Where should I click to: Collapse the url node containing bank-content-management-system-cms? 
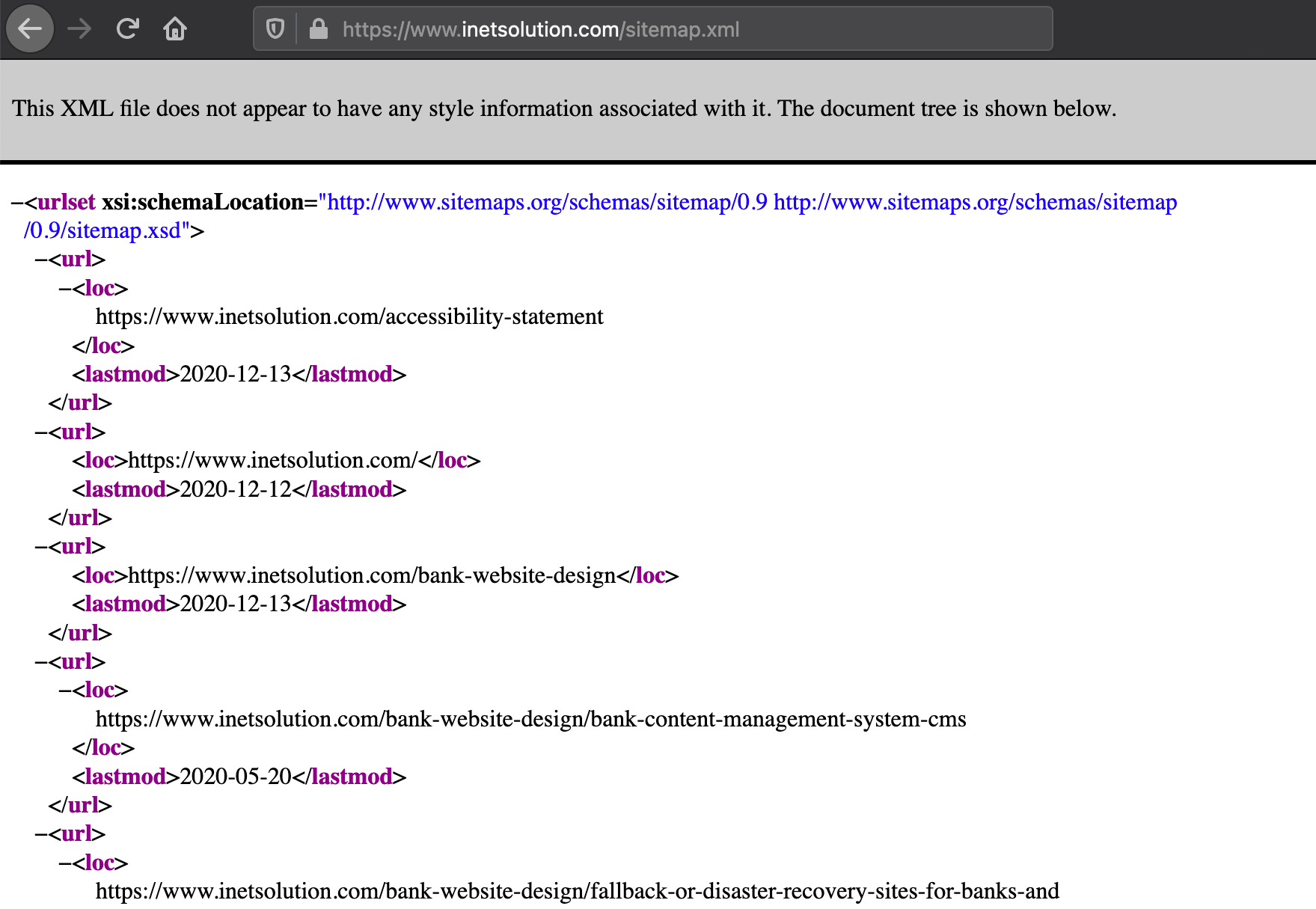click(41, 662)
